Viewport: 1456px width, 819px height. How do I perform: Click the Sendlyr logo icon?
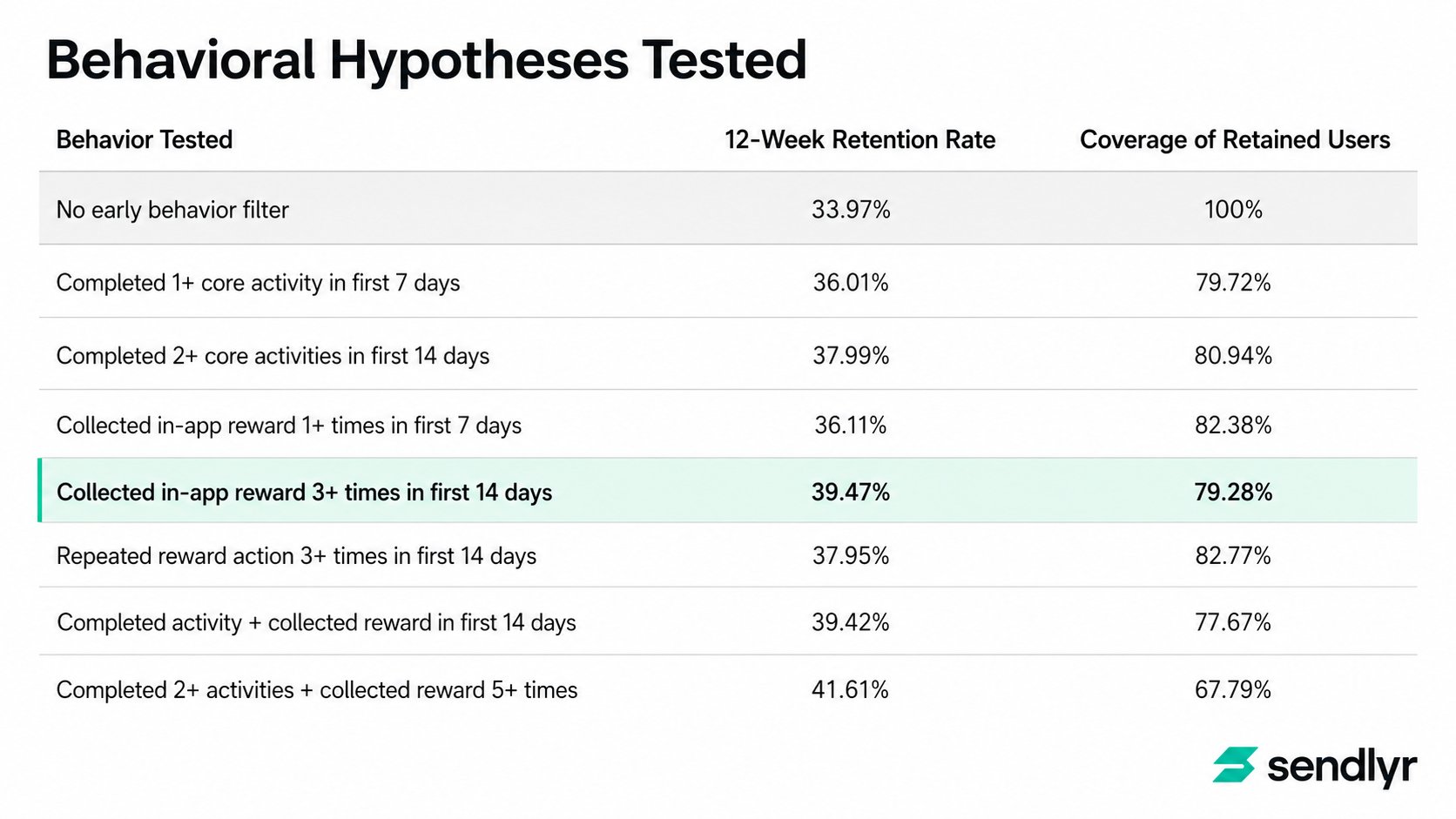click(x=1235, y=765)
